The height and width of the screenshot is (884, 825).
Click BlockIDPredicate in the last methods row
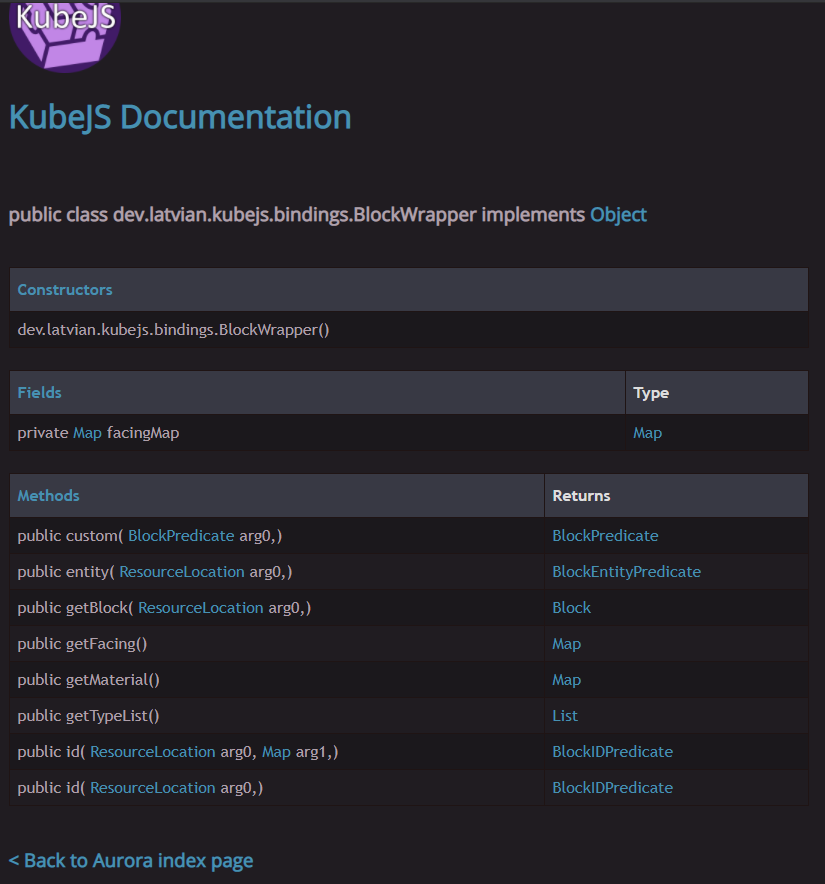tap(612, 788)
